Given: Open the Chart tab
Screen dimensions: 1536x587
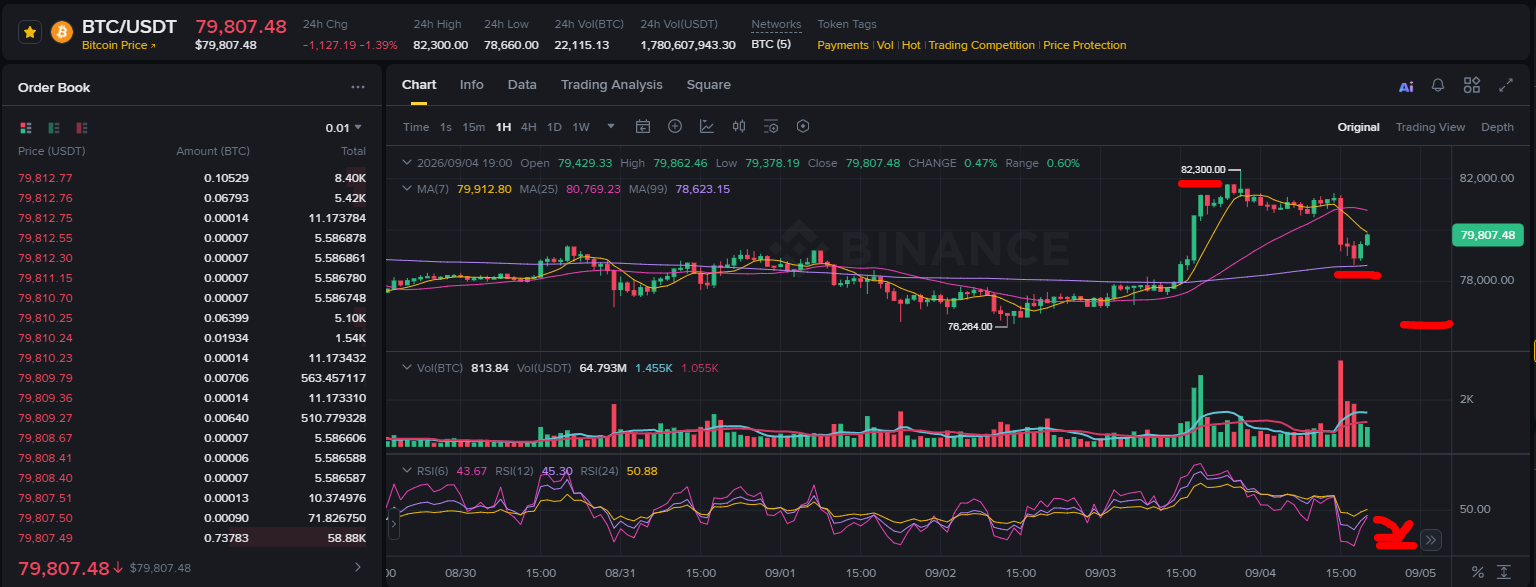Looking at the screenshot, I should (x=419, y=85).
